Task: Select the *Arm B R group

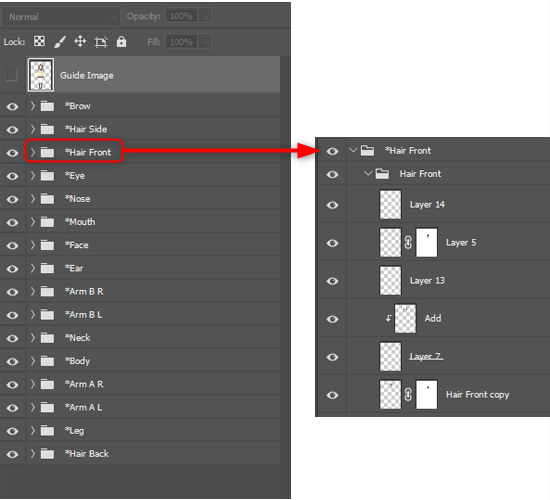Action: click(153, 291)
